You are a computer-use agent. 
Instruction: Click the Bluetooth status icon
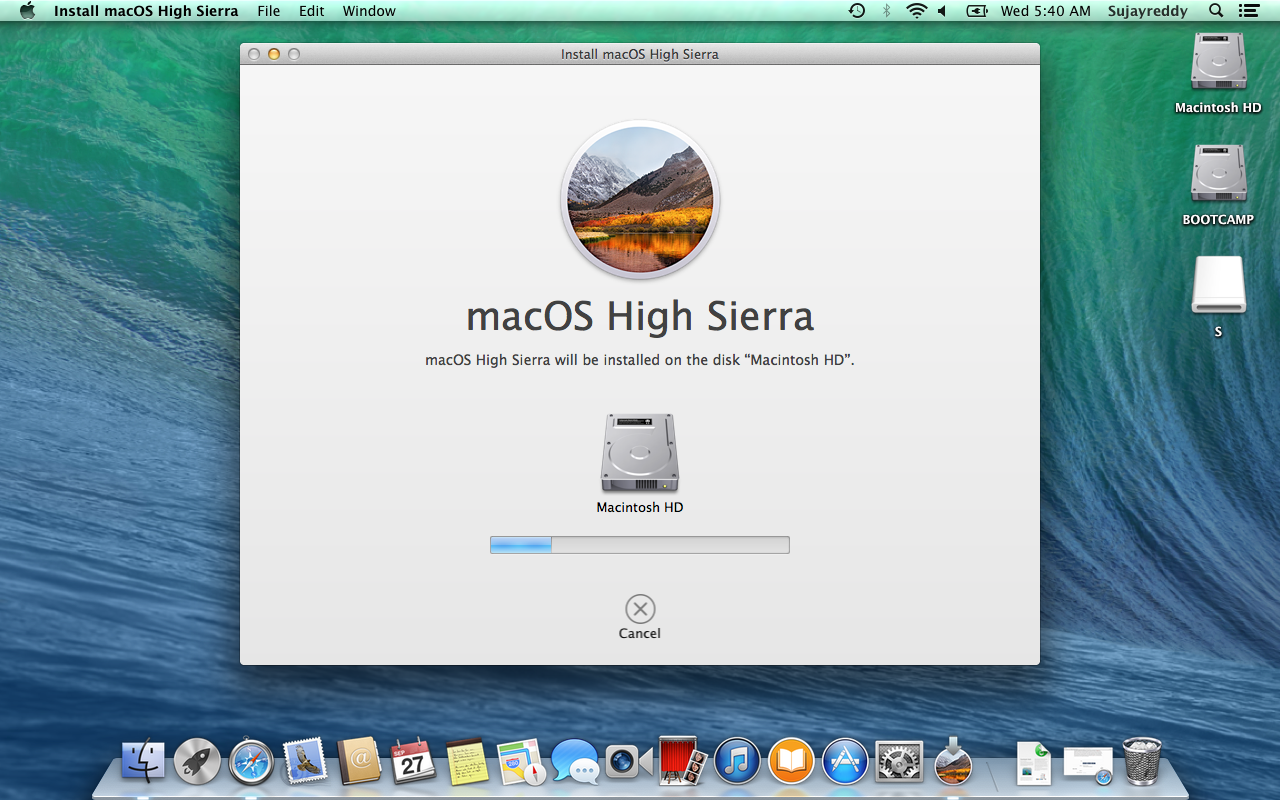click(x=886, y=11)
